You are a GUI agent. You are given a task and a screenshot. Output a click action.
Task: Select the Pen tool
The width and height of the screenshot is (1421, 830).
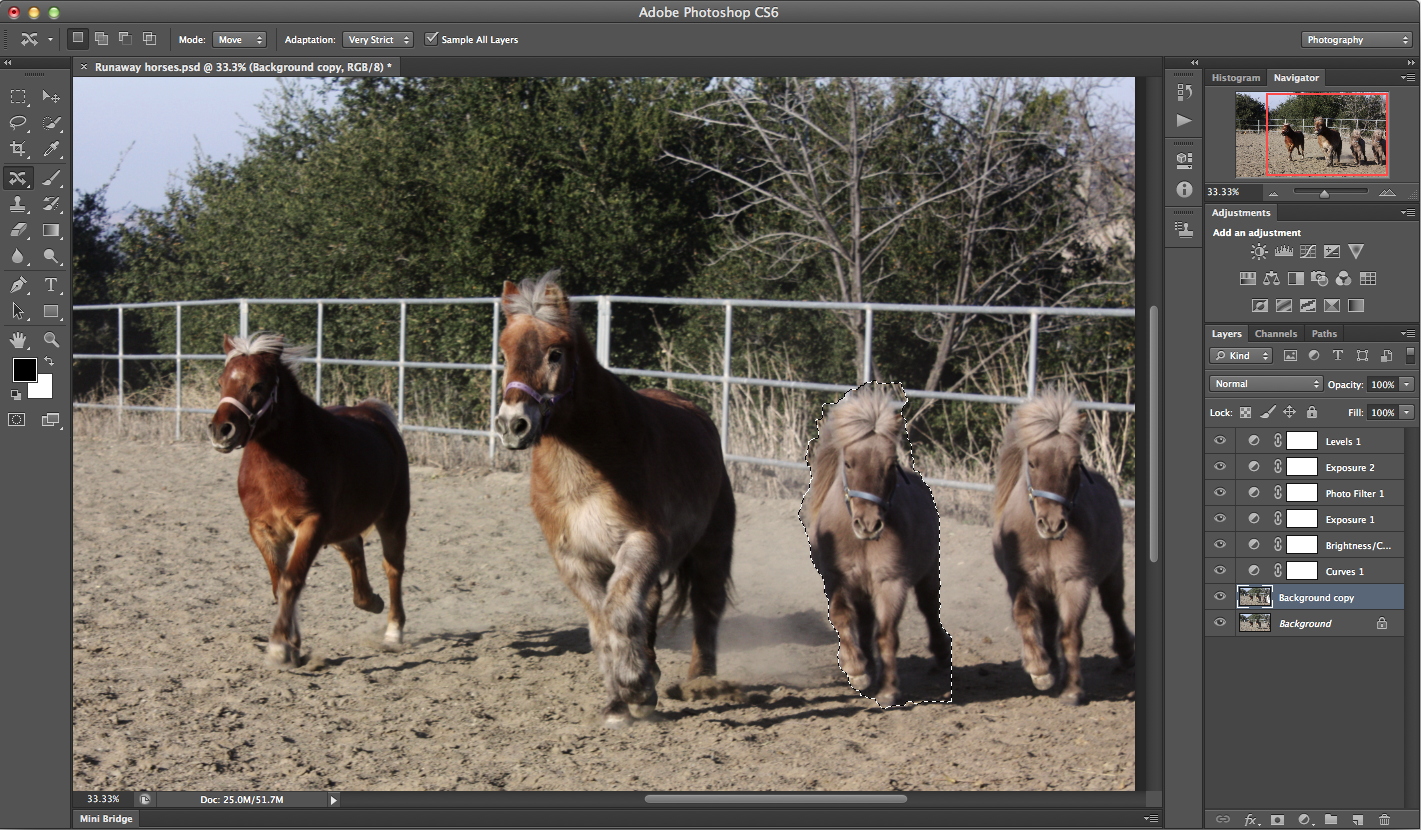coord(18,285)
